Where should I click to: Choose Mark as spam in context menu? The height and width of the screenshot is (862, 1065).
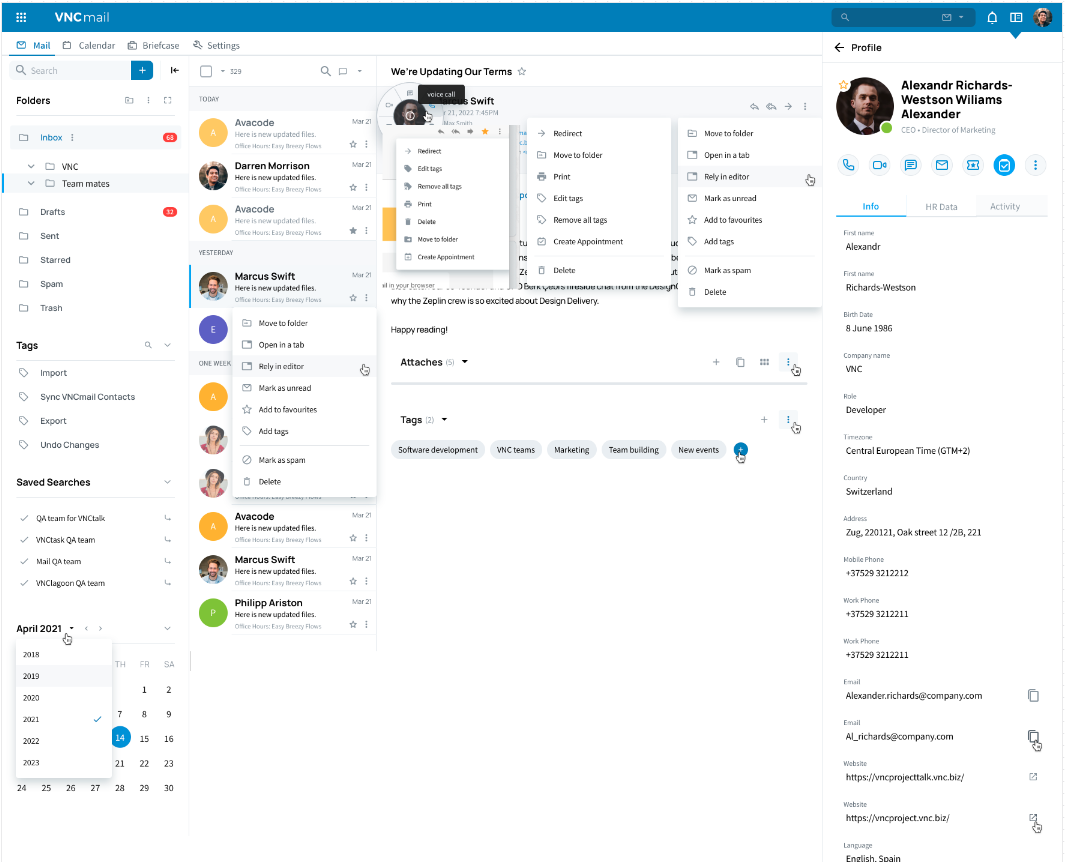[x=281, y=460]
